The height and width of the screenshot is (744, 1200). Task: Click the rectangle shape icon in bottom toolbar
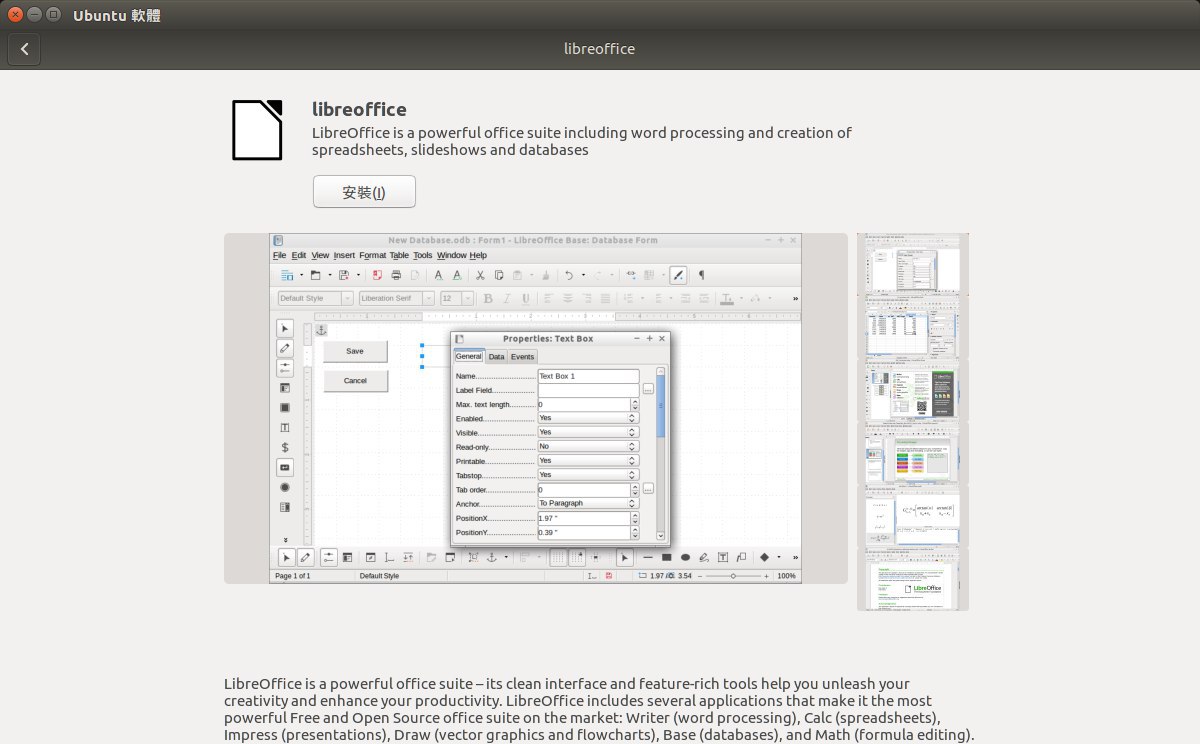[667, 557]
